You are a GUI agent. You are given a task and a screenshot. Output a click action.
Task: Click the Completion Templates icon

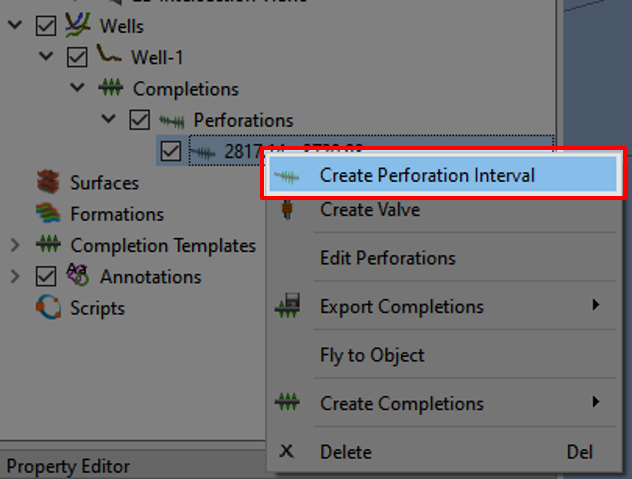[x=48, y=245]
